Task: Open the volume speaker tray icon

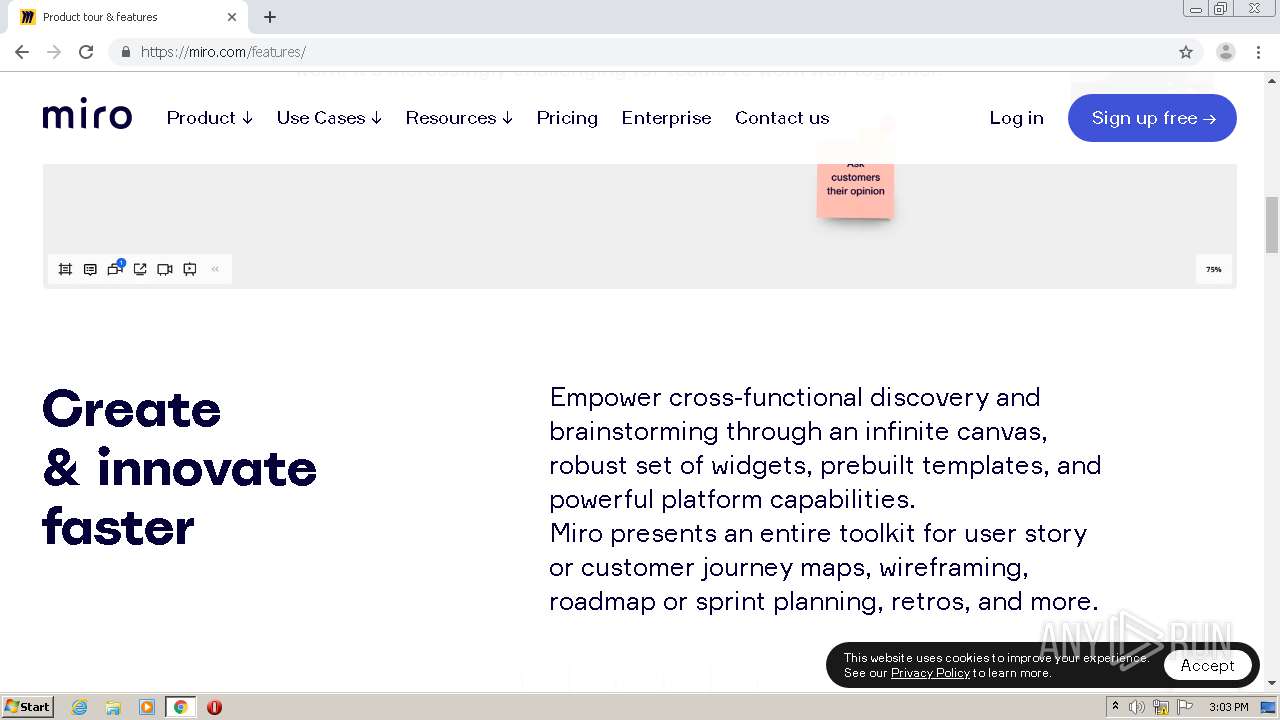Action: 1137,707
